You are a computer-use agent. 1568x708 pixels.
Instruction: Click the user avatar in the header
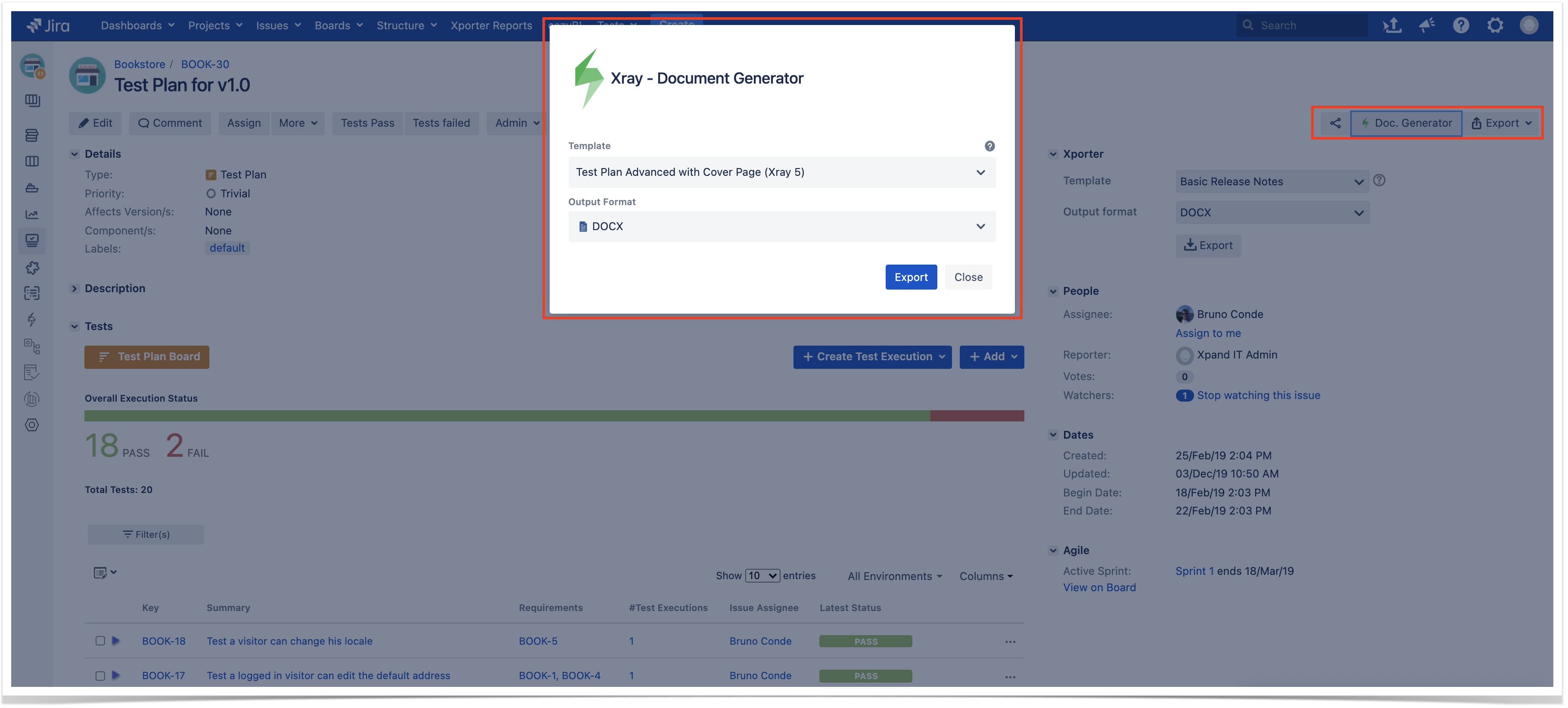coord(1528,25)
